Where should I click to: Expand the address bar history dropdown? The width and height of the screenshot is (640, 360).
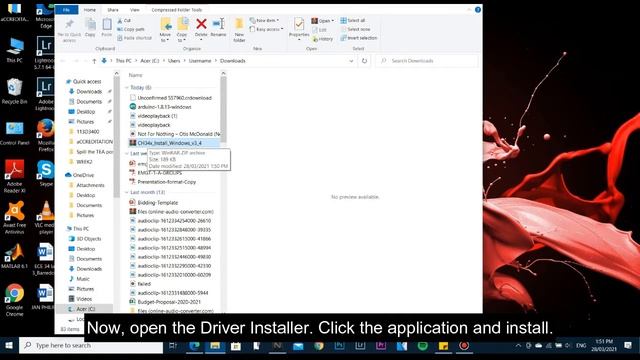point(351,61)
